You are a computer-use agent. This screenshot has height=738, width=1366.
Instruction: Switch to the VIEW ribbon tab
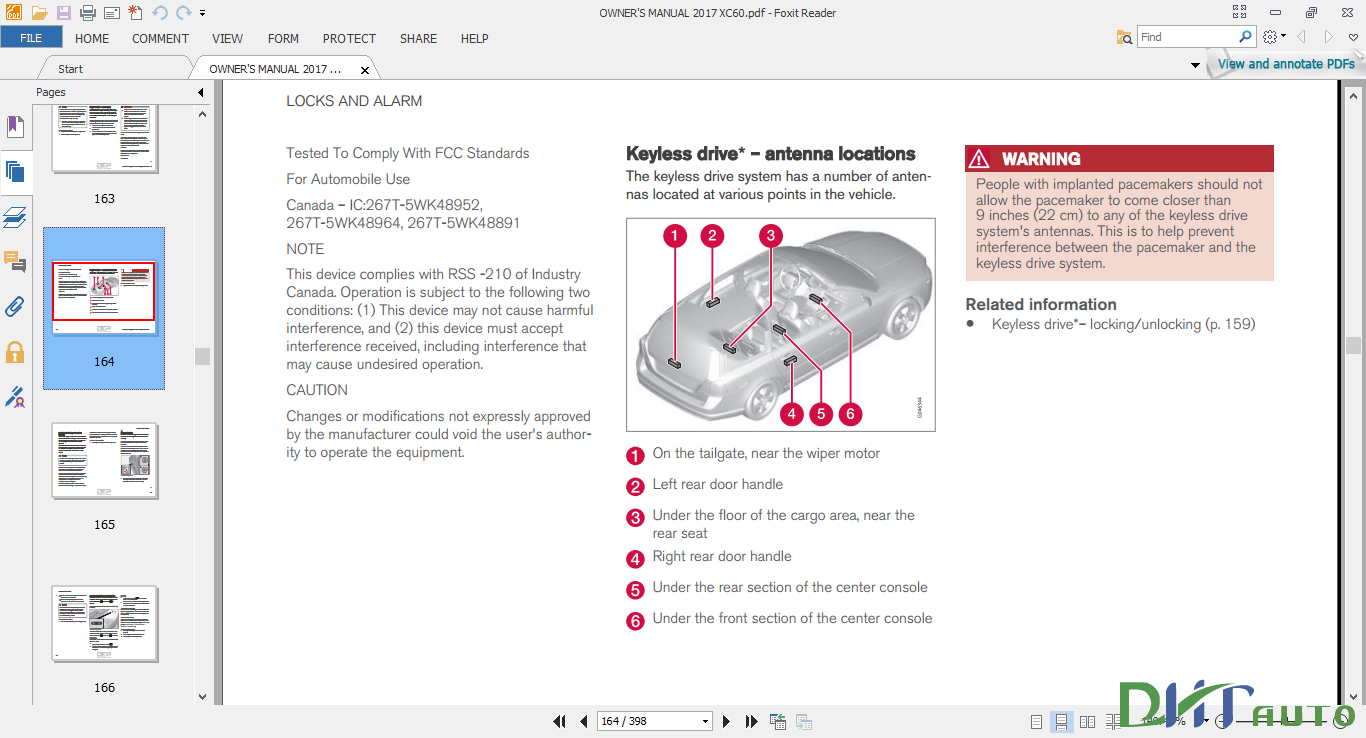point(227,38)
